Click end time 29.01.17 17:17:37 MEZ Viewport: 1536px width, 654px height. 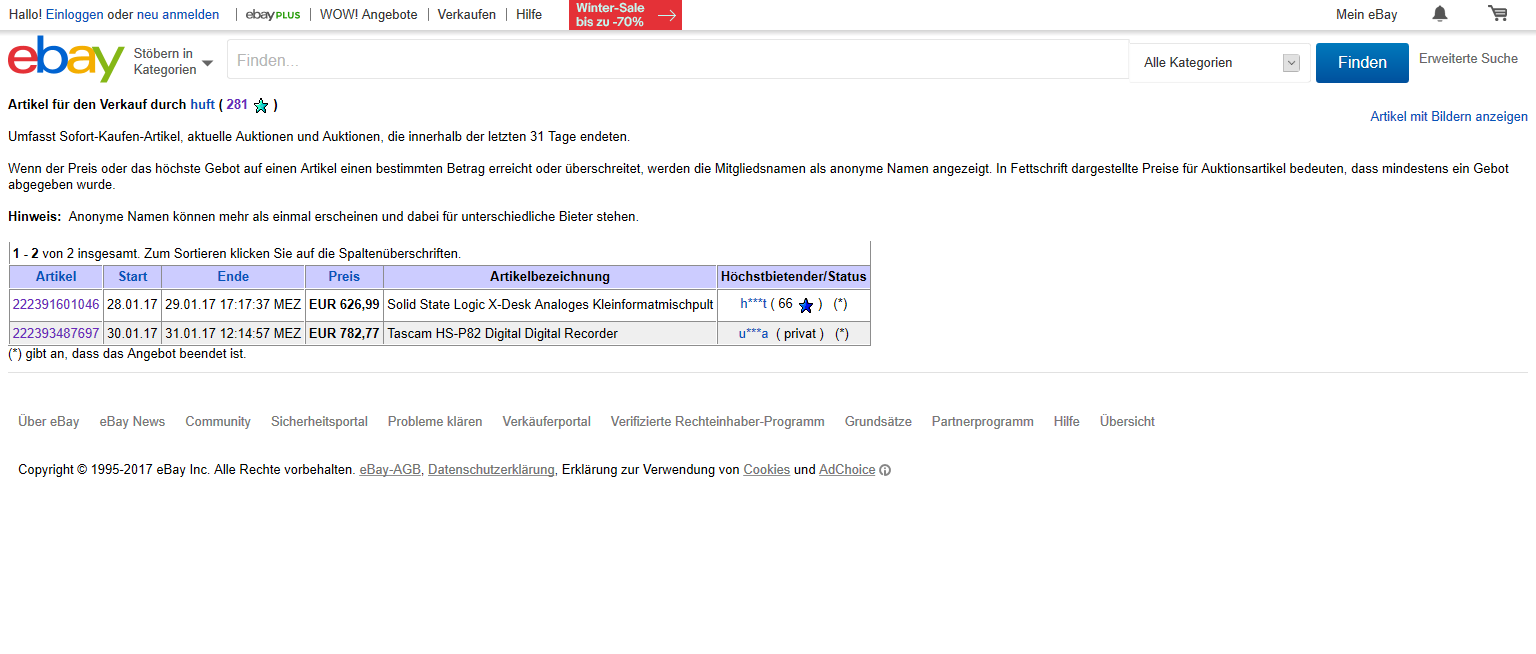point(233,305)
